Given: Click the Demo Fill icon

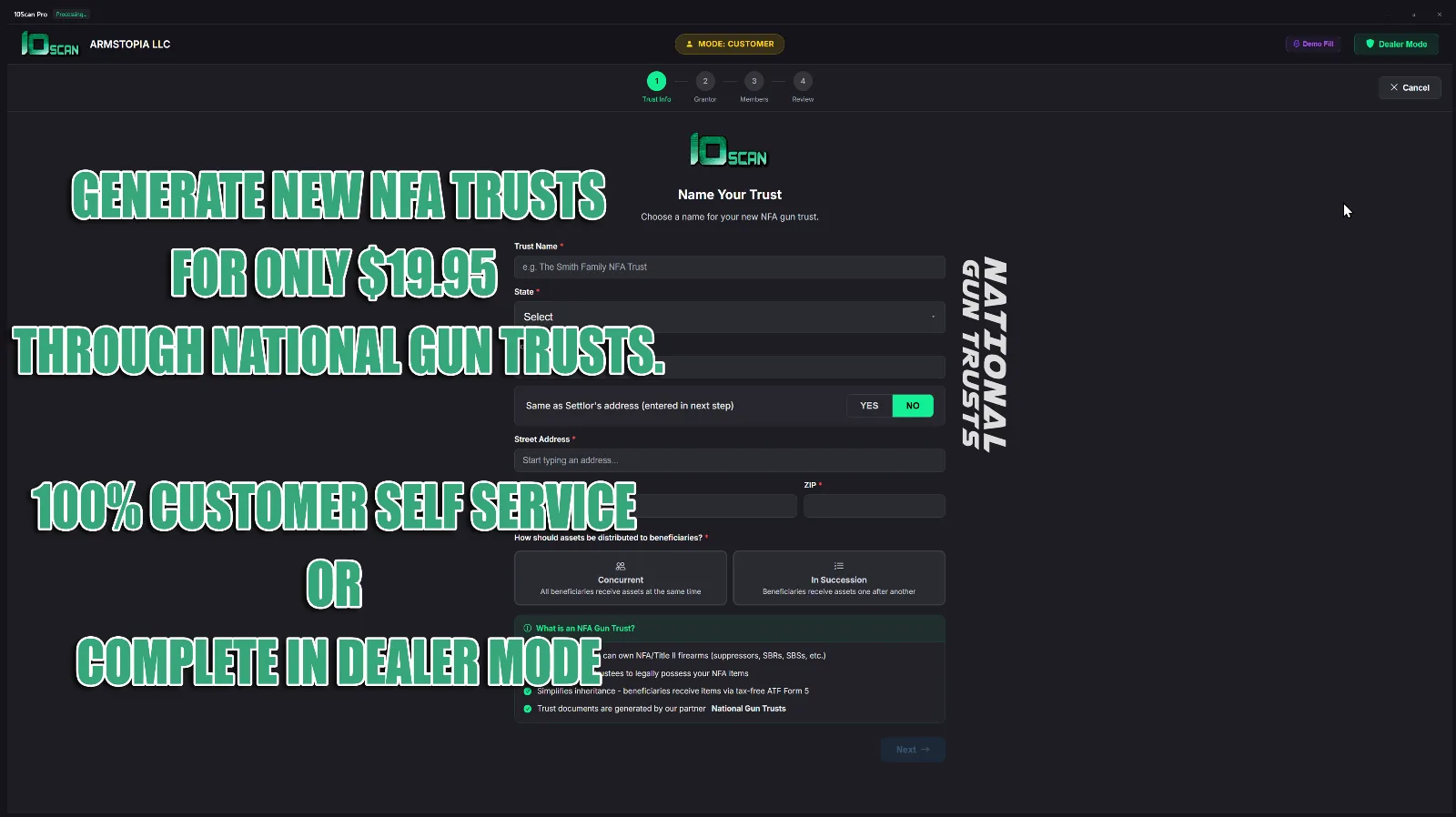Looking at the screenshot, I should coord(1296,44).
